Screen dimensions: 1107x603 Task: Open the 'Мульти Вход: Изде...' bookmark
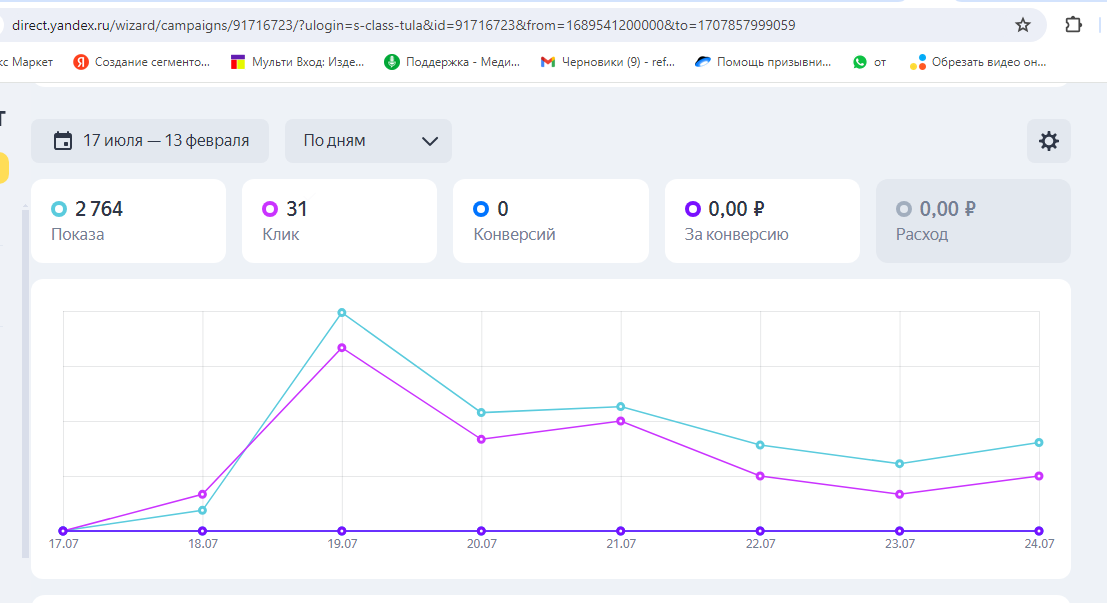pos(297,62)
